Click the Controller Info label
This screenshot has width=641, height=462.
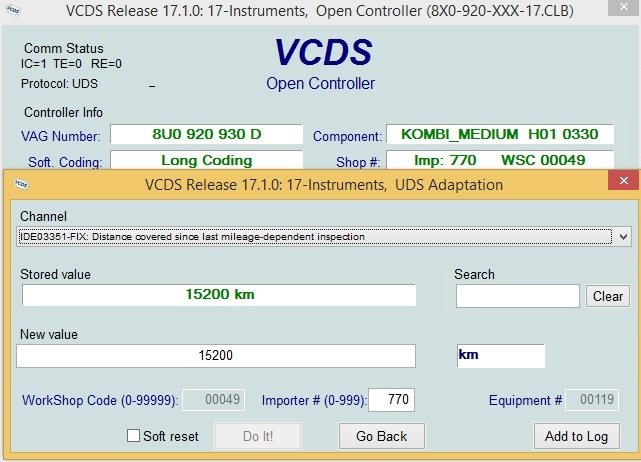point(63,112)
